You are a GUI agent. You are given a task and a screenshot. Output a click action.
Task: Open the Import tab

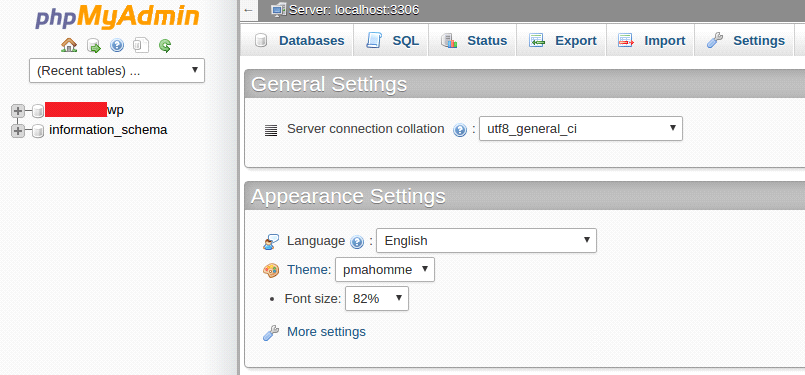click(650, 41)
